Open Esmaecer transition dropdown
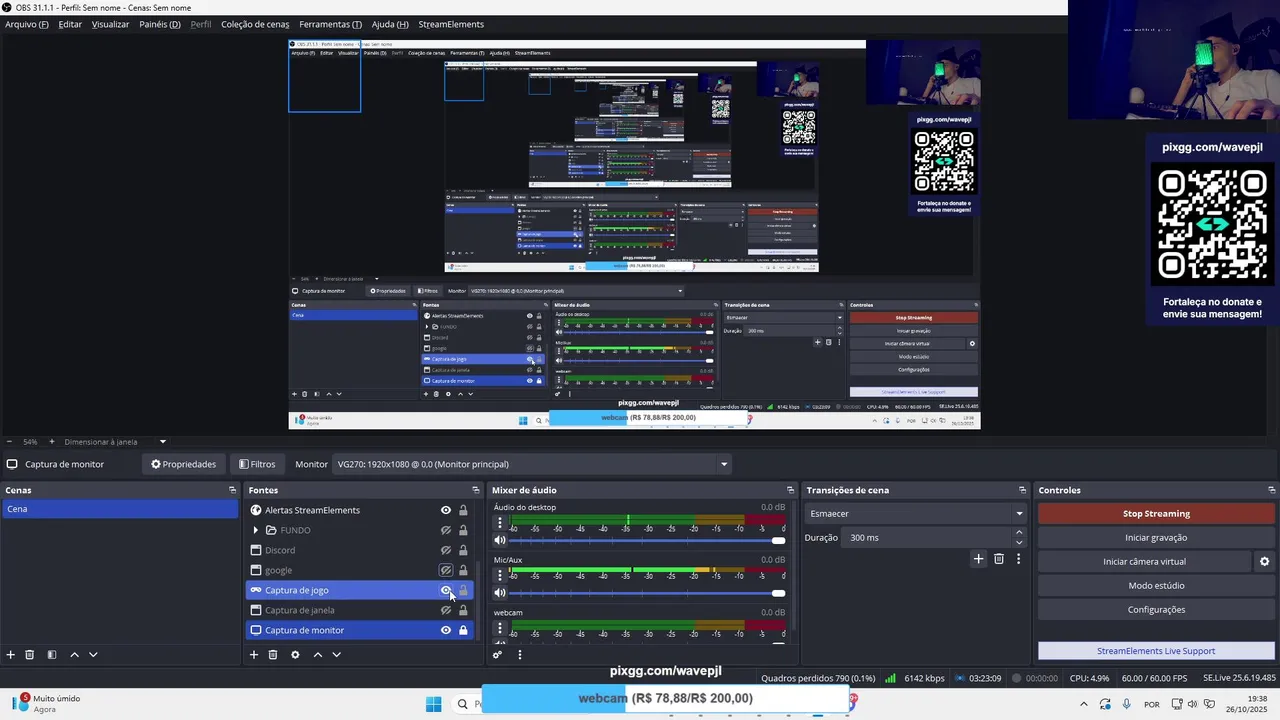The image size is (1280, 720). tap(915, 514)
